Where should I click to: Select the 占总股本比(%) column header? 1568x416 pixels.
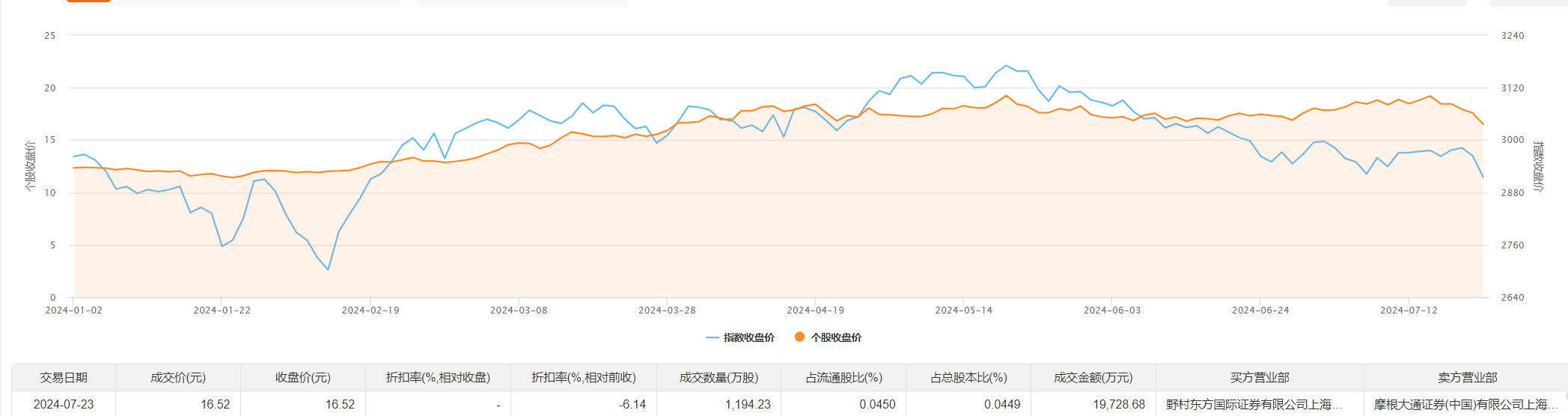(x=968, y=378)
